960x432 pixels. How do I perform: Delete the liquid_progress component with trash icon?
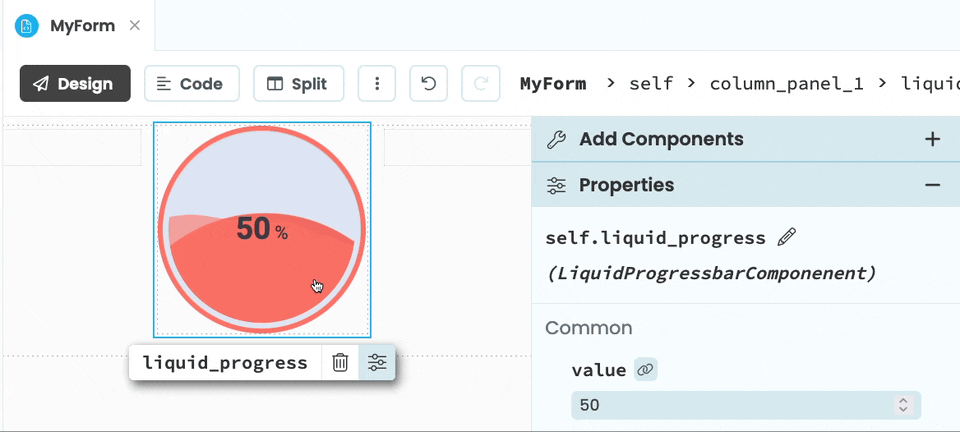click(340, 363)
